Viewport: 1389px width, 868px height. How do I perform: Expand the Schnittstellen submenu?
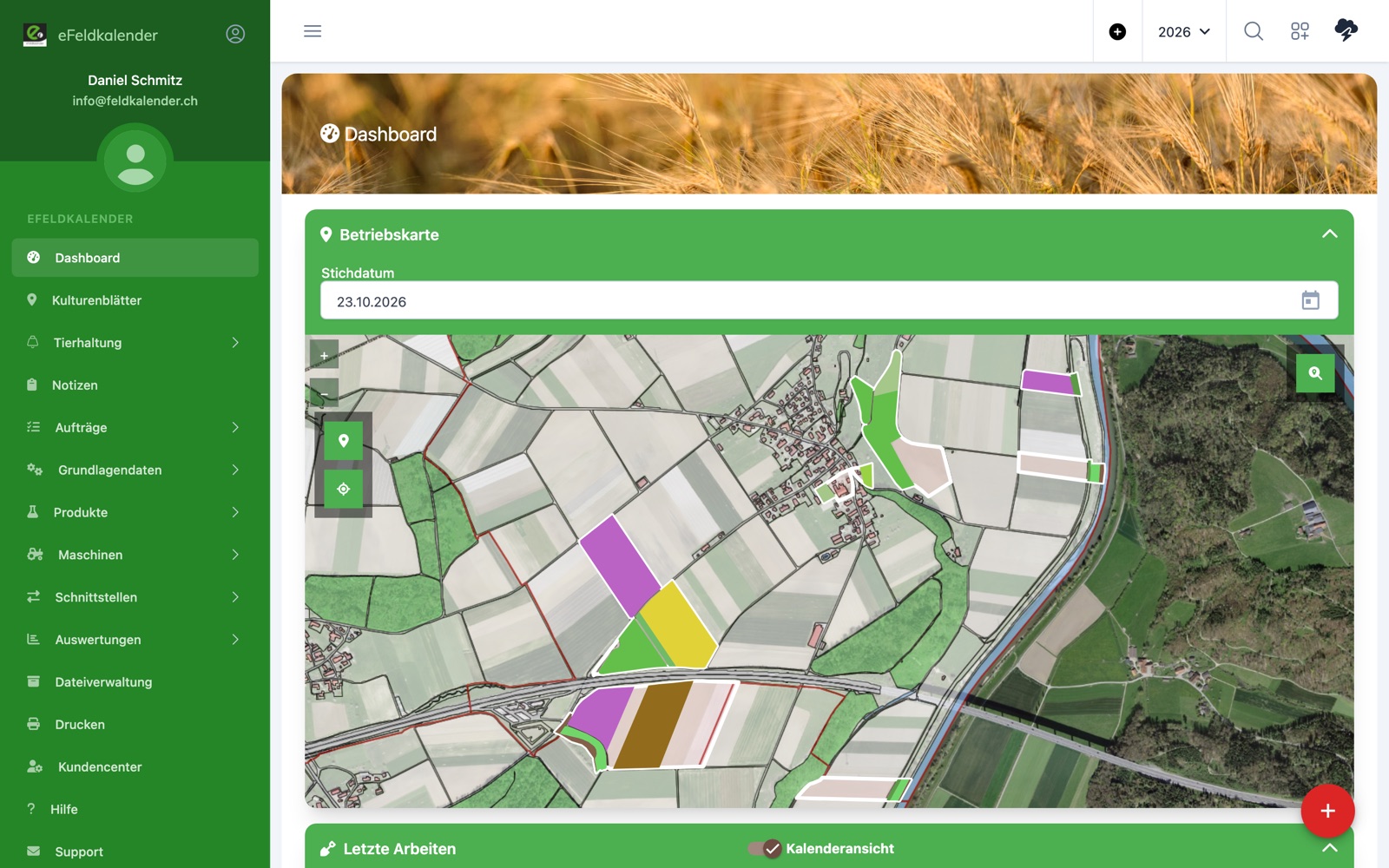point(135,597)
